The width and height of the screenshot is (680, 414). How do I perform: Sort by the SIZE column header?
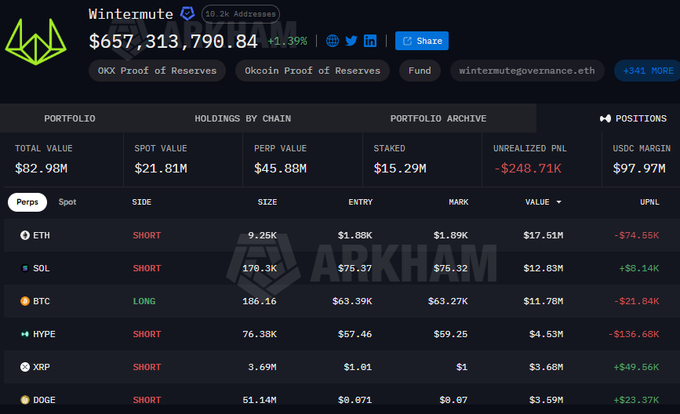[x=267, y=202]
